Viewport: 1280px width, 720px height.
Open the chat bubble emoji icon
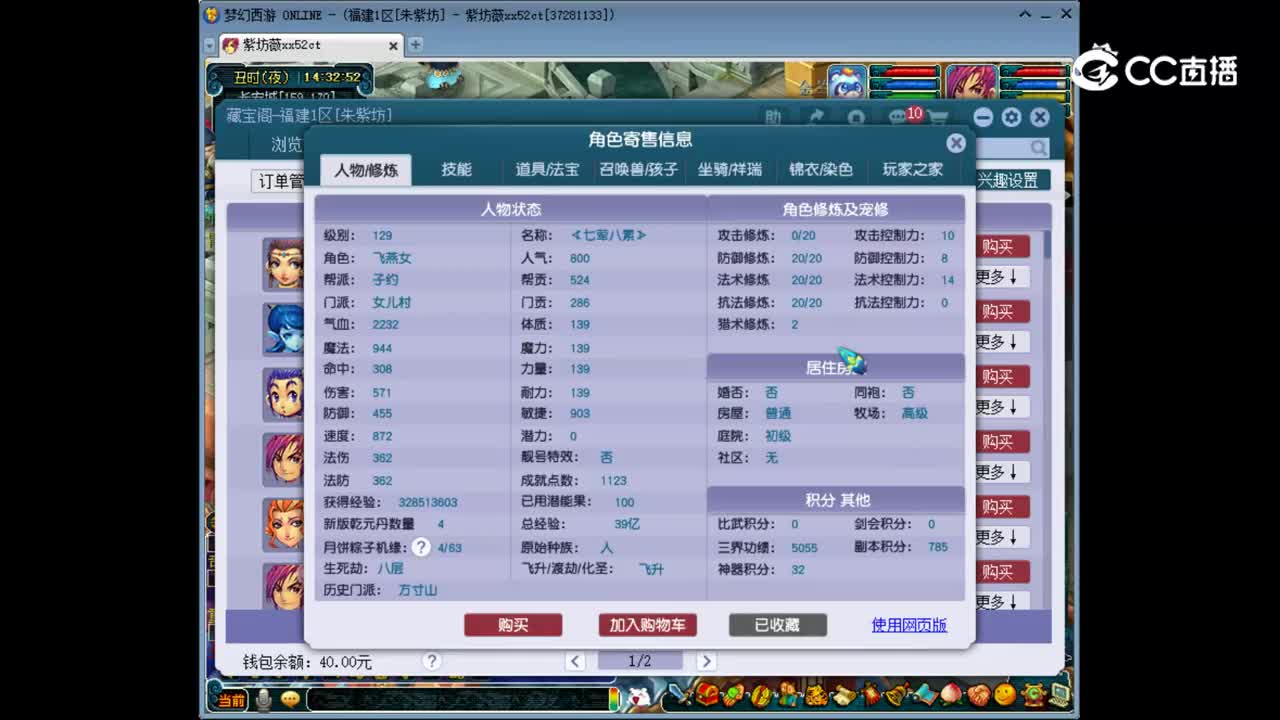290,699
